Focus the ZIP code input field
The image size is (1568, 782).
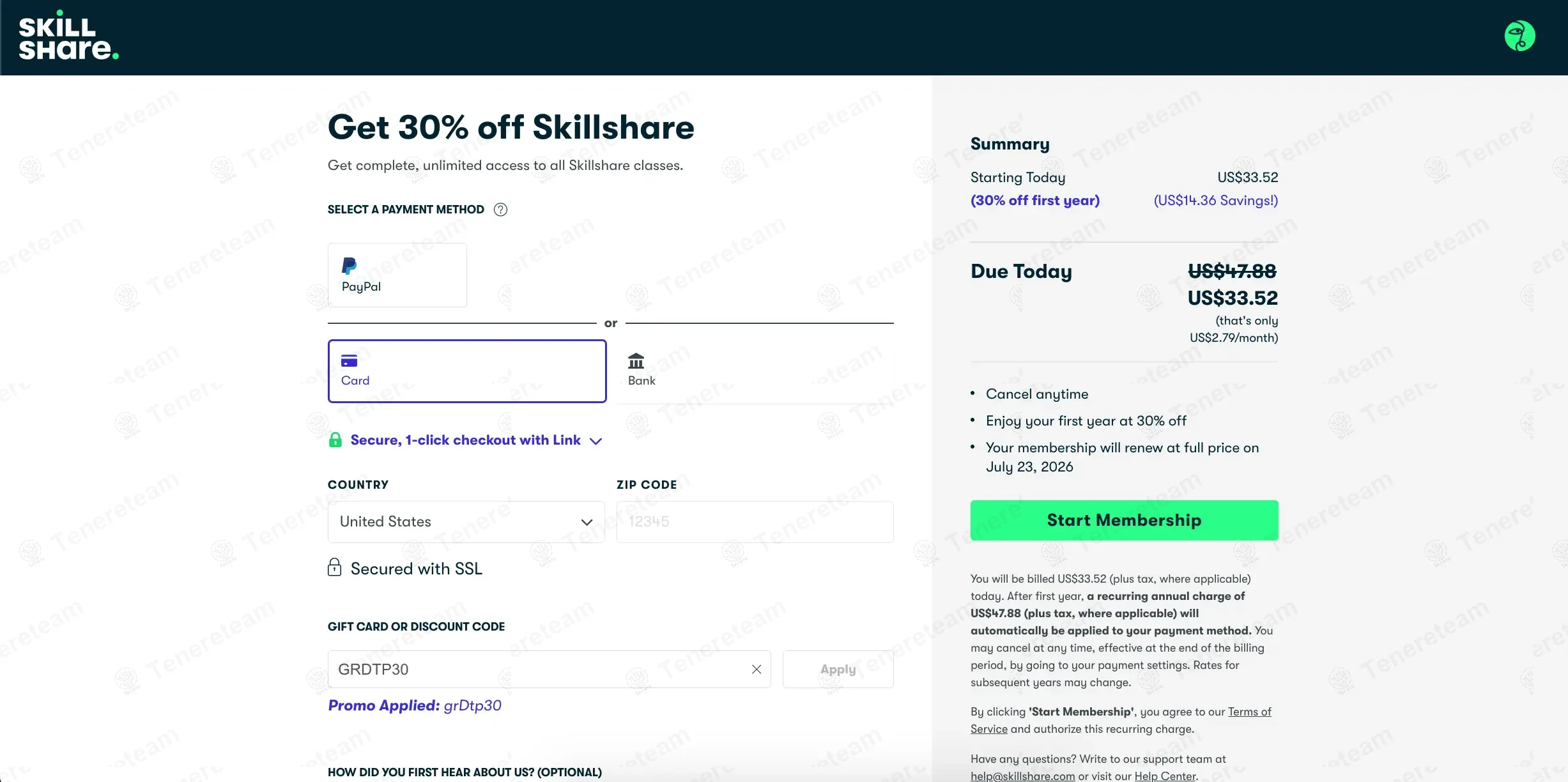click(x=754, y=522)
